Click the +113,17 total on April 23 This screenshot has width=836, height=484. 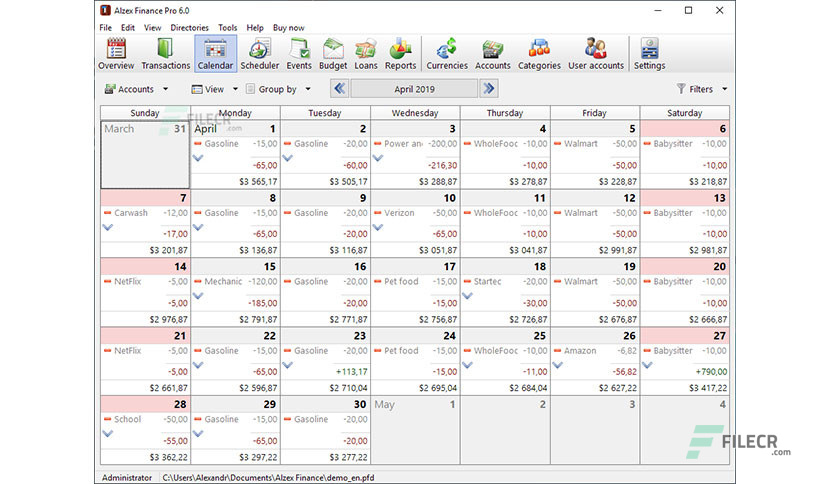(x=351, y=372)
